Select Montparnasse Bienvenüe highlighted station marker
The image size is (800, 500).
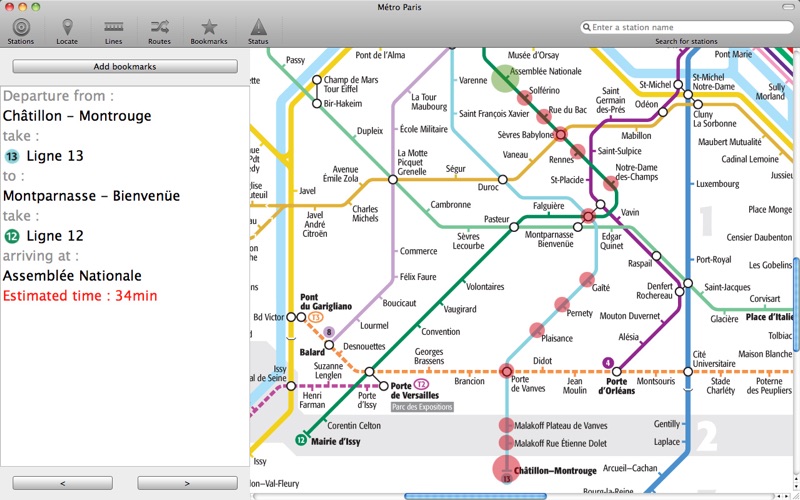point(588,216)
